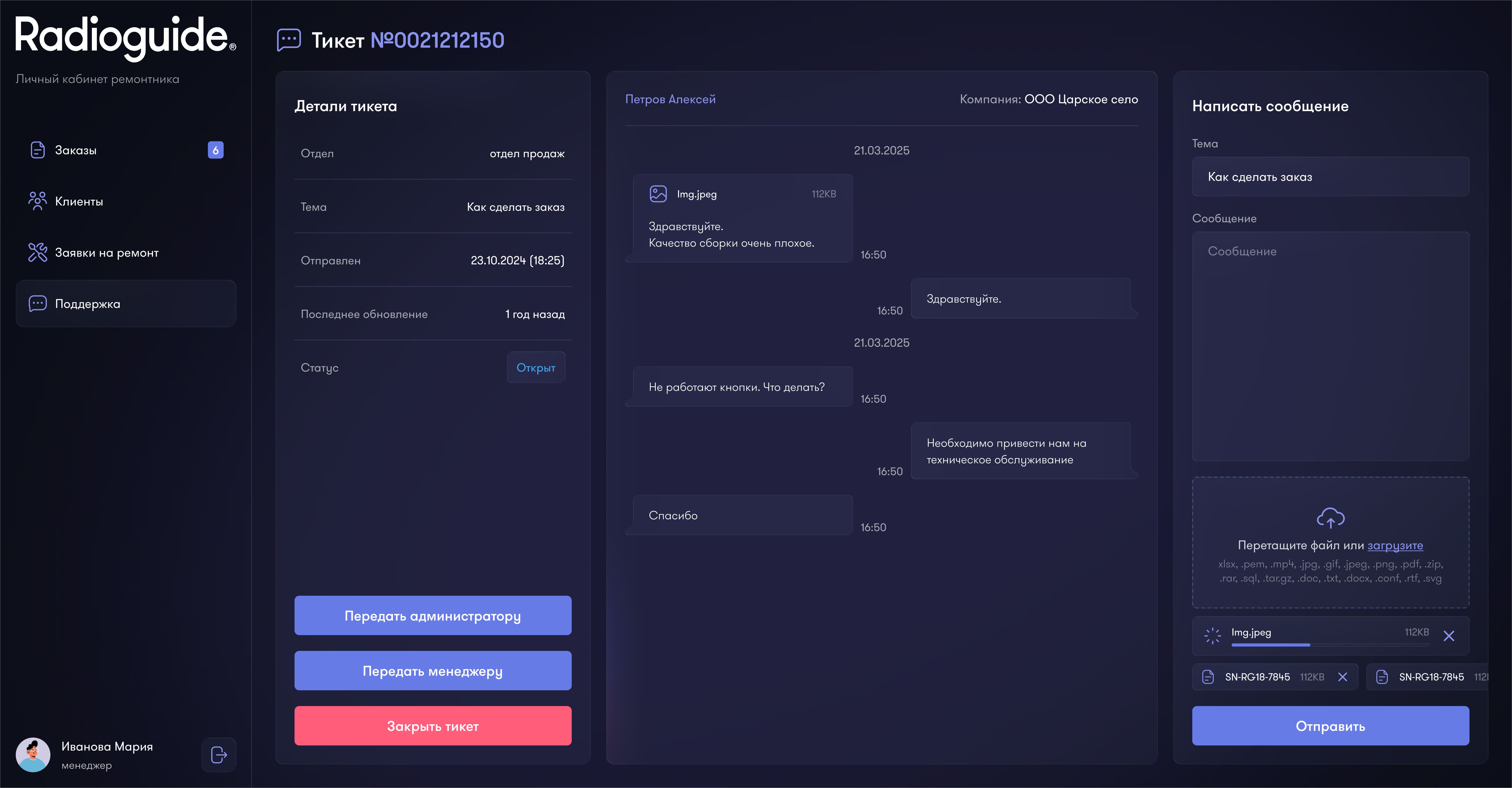Click the reply about техническое обслуживание

1024,451
